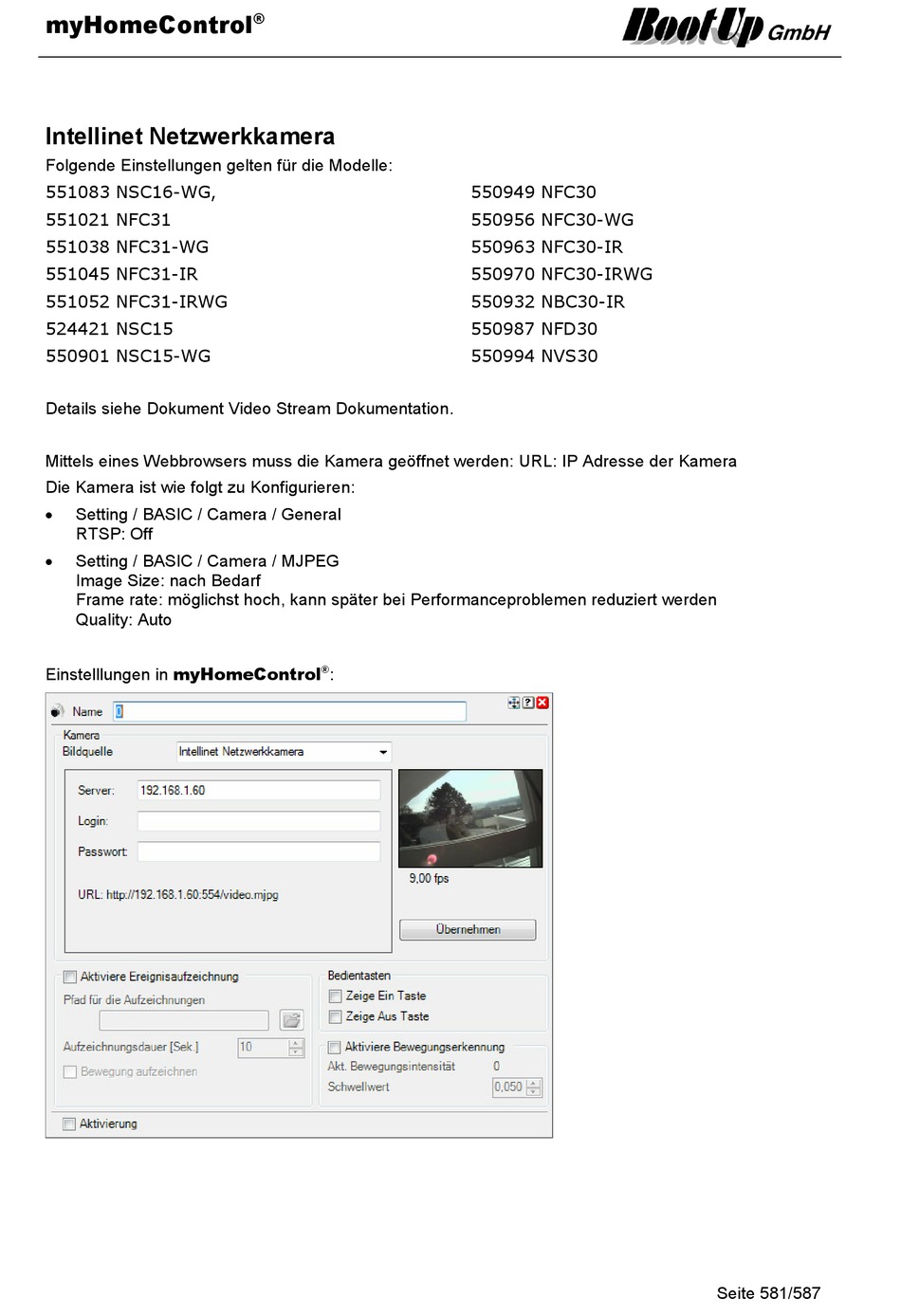Toggle the Aktivierung checkbox
Image resolution: width=901 pixels, height=1316 pixels.
click(x=69, y=1124)
